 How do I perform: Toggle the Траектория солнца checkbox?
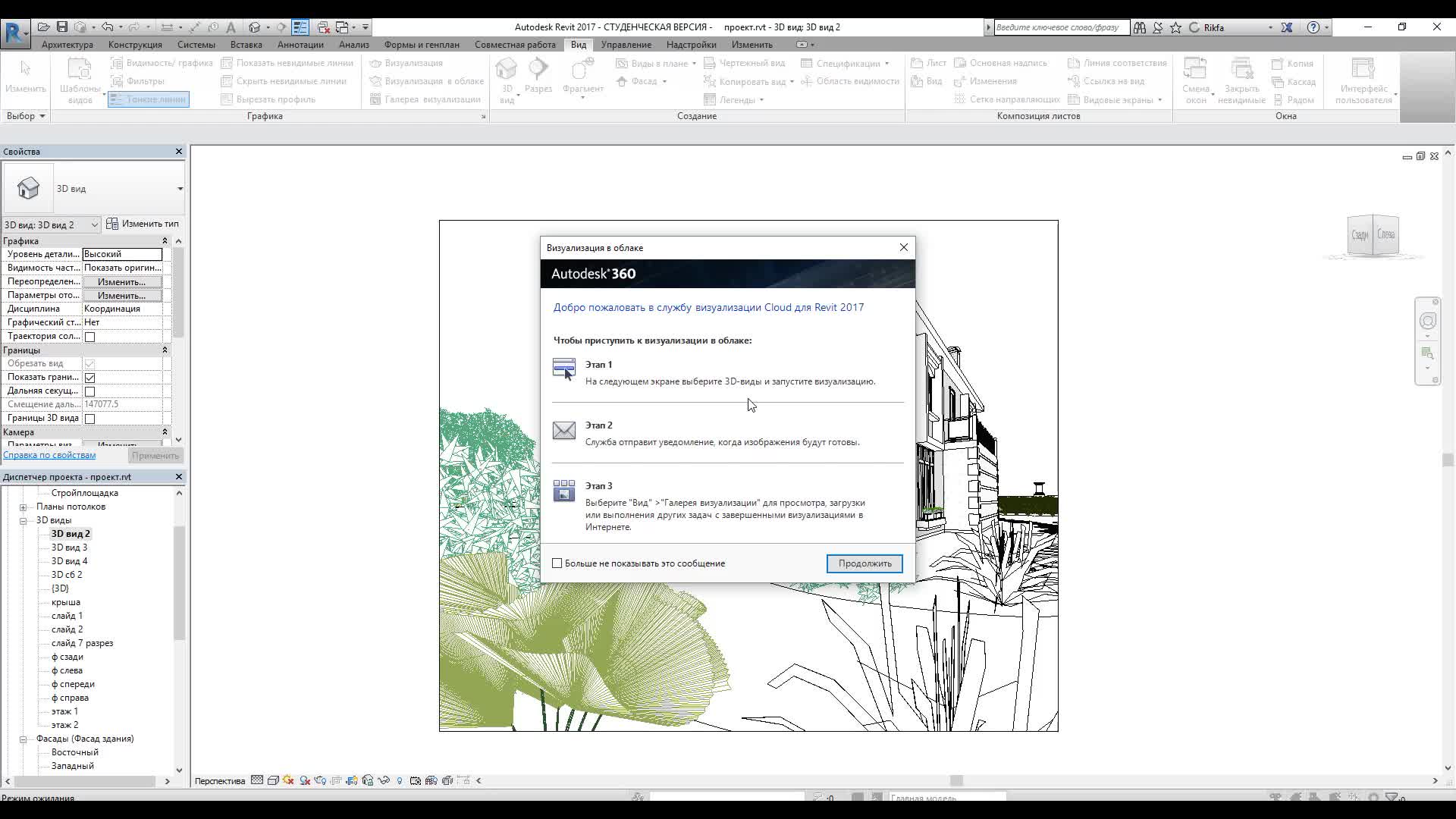click(x=89, y=337)
